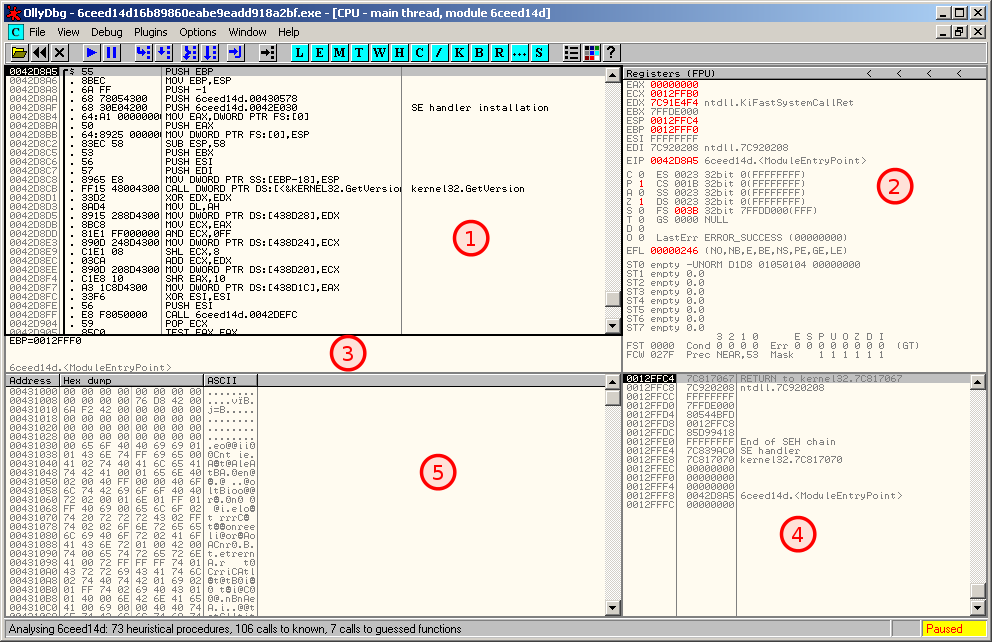The height and width of the screenshot is (642, 992).
Task: Click the Hex dump column header
Action: click(130, 381)
